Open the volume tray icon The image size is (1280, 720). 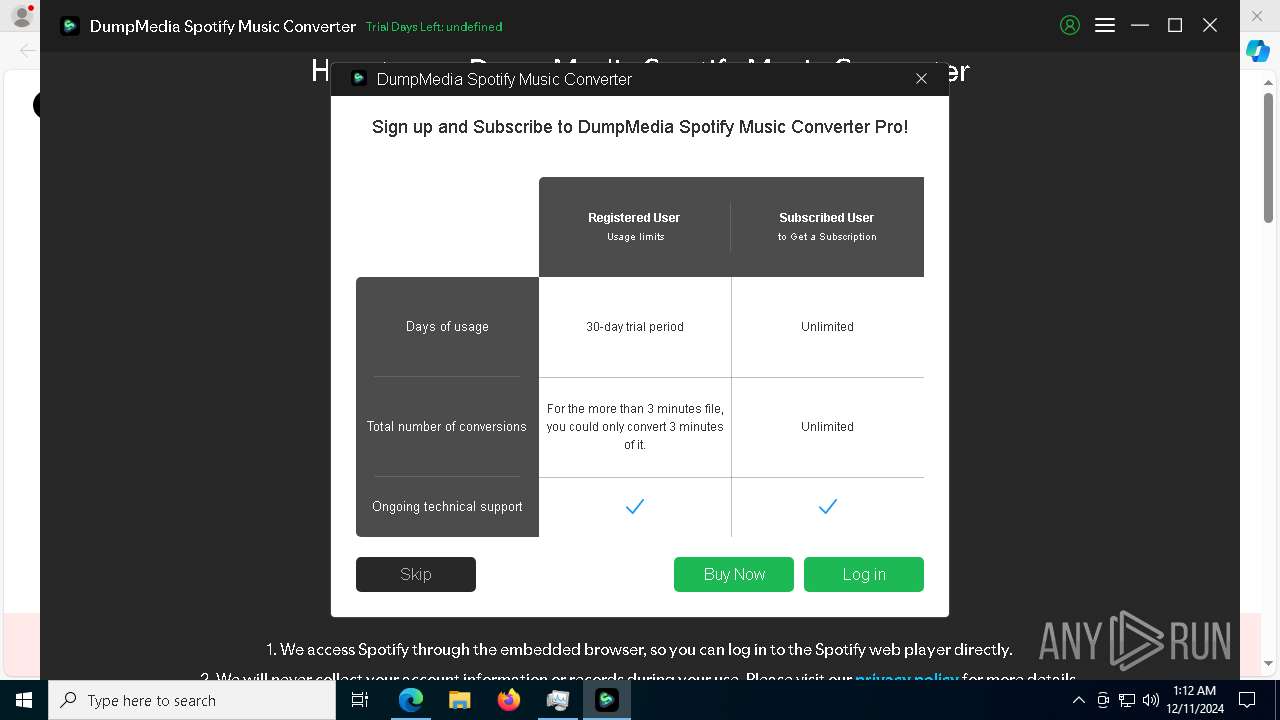[1150, 700]
